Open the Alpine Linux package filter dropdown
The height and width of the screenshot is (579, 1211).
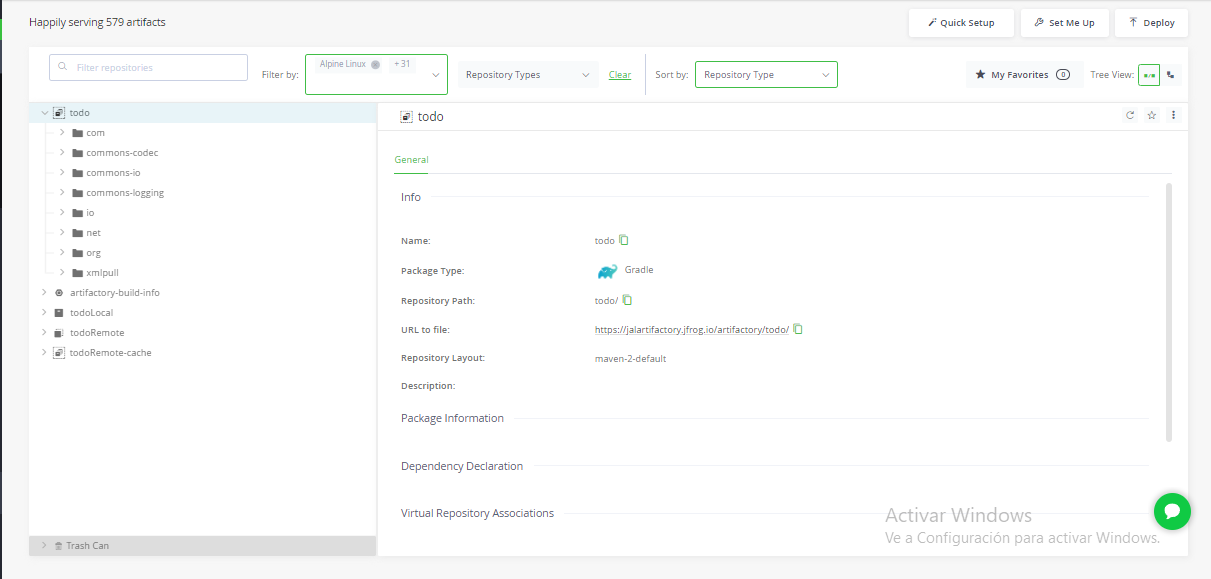click(x=376, y=74)
